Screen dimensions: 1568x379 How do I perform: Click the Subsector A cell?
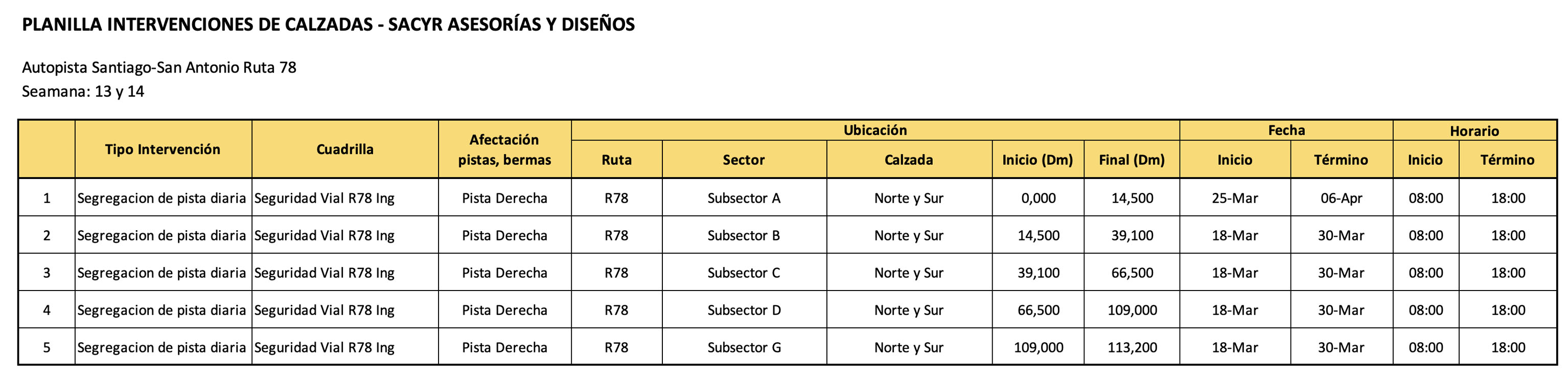pos(744,198)
